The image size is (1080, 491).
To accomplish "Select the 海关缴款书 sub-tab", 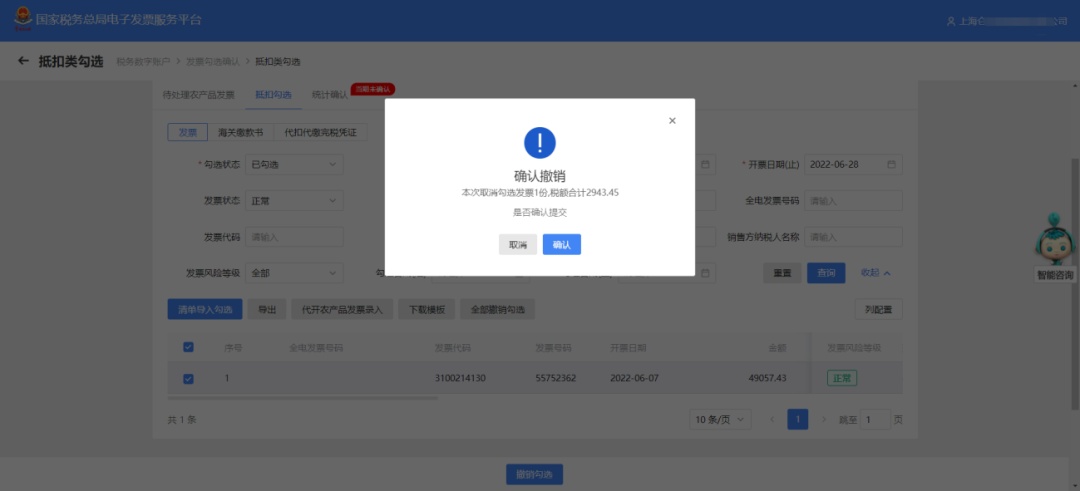I will [x=240, y=132].
